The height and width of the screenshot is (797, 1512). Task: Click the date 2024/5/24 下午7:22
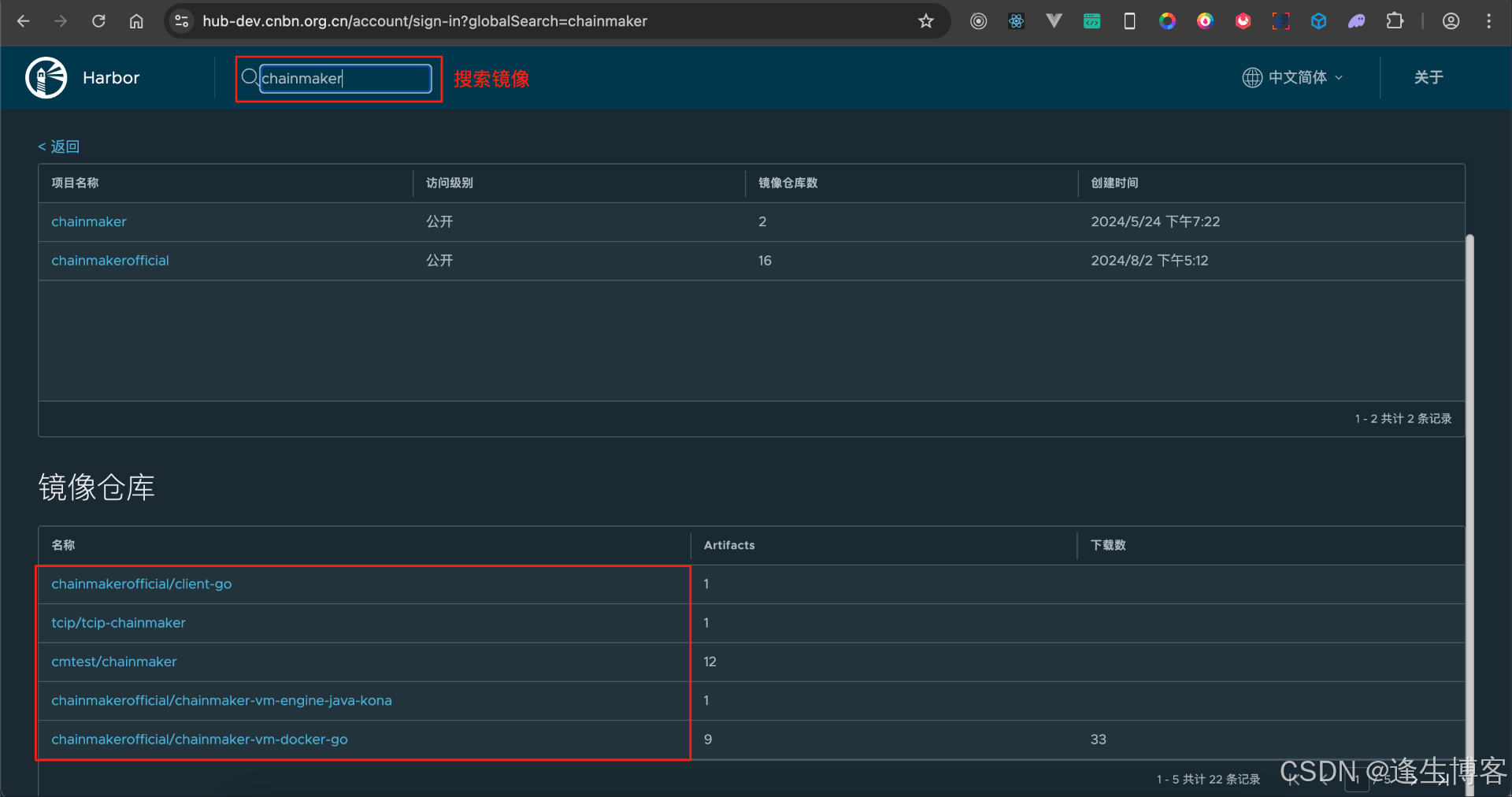1155,221
